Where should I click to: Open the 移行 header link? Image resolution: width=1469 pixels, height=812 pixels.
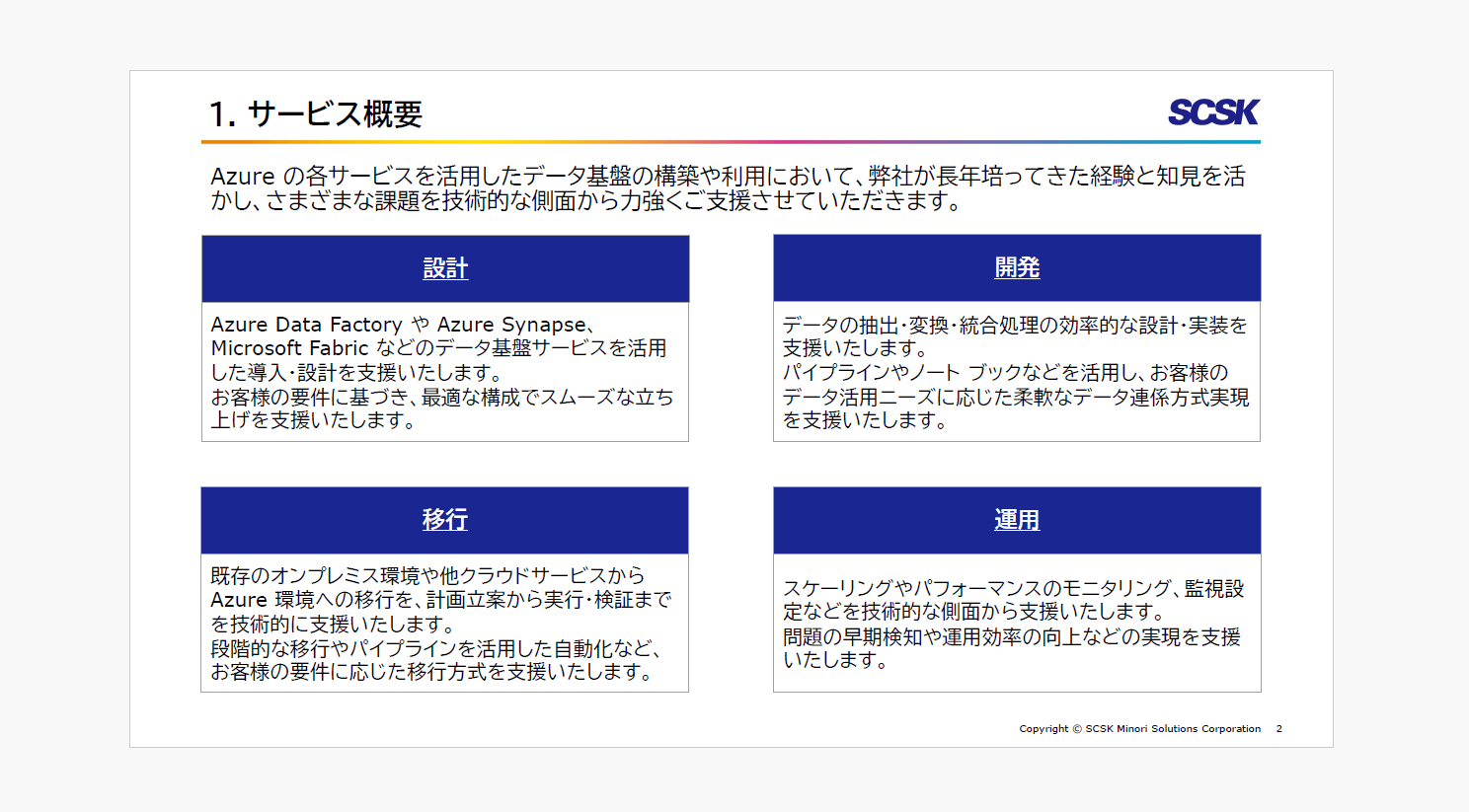coord(445,520)
